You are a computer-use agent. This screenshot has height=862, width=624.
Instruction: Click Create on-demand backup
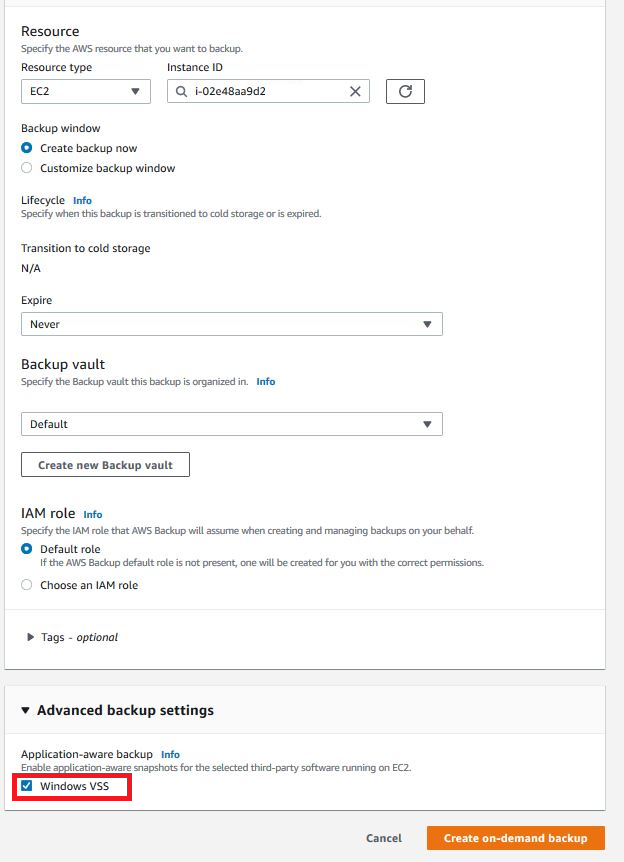[x=516, y=838]
